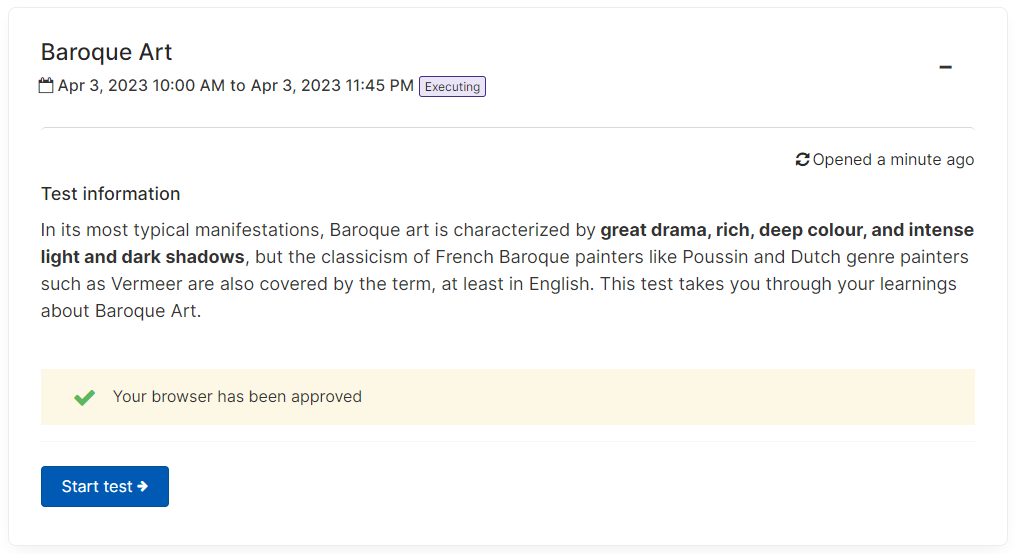Start the test with the blue button
The height and width of the screenshot is (554, 1016).
pyautogui.click(x=105, y=486)
